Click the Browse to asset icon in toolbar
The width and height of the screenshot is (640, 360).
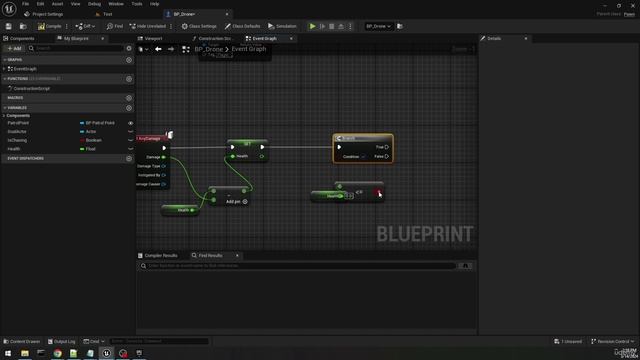tap(23, 26)
